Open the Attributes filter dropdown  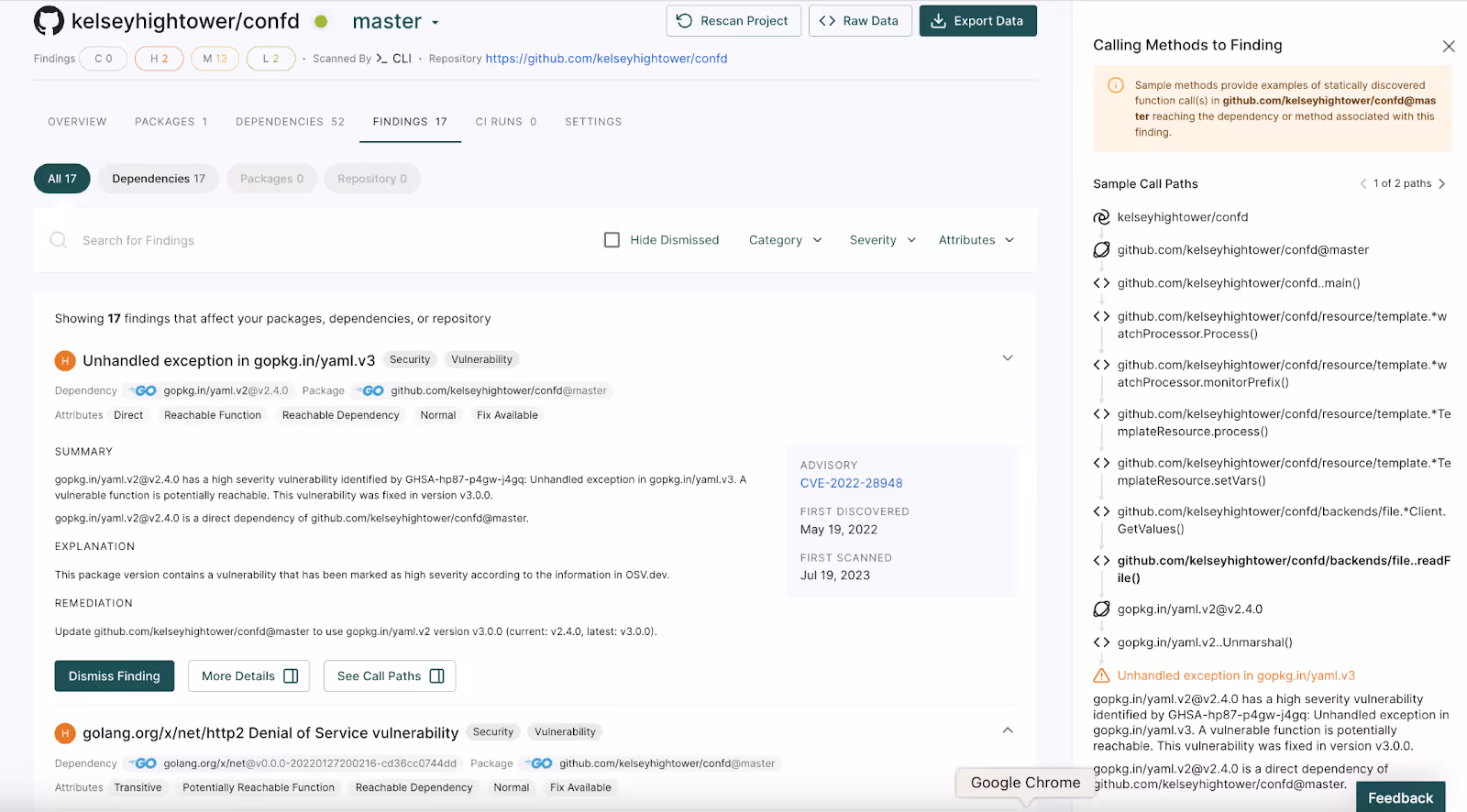click(x=976, y=240)
